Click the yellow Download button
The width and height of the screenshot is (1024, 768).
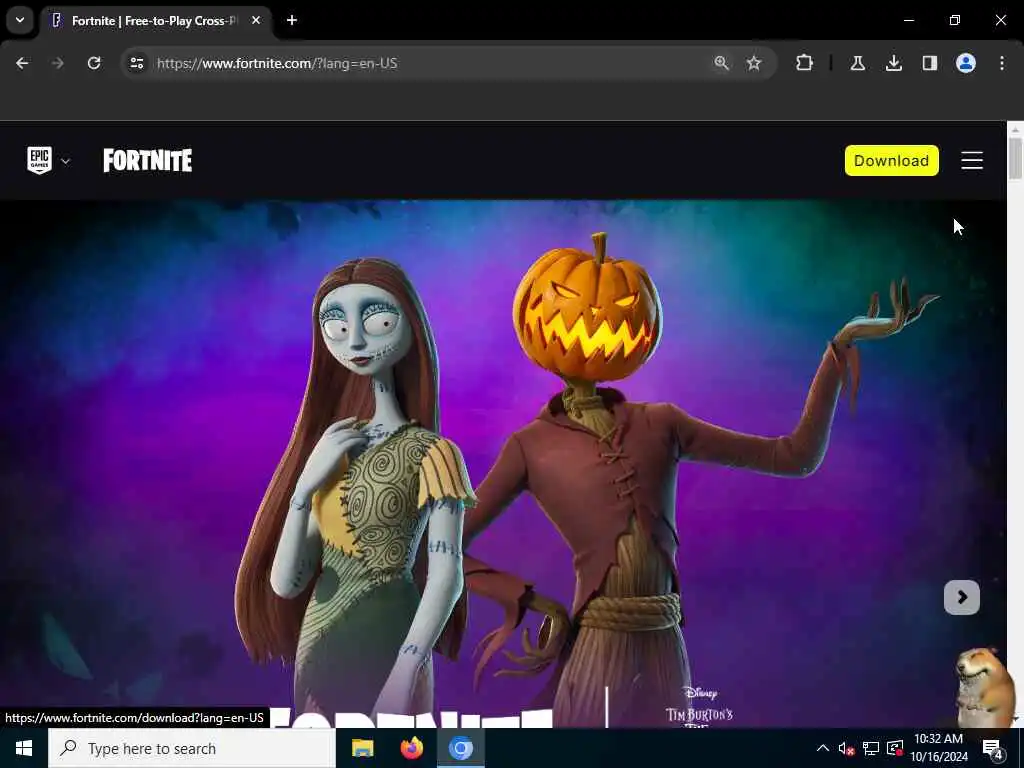click(891, 161)
